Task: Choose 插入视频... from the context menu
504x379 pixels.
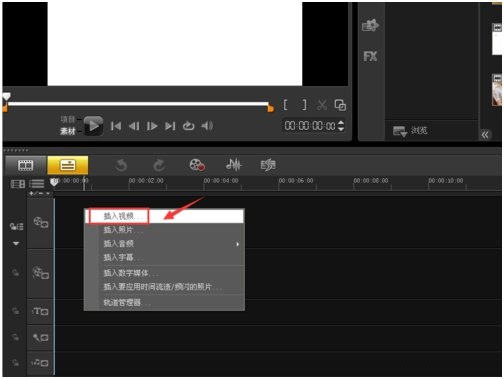Action: point(164,216)
